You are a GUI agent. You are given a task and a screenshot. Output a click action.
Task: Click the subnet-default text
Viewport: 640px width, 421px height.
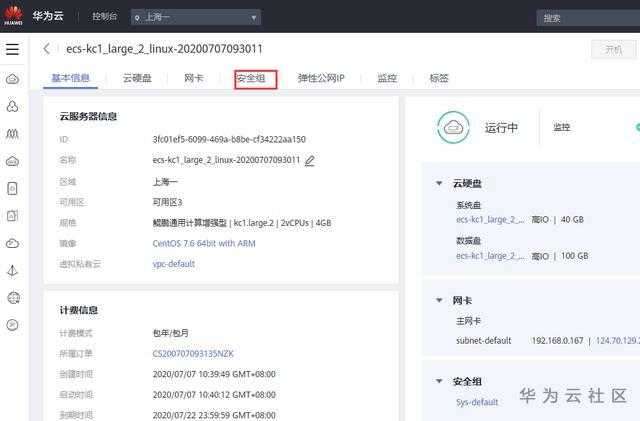484,341
